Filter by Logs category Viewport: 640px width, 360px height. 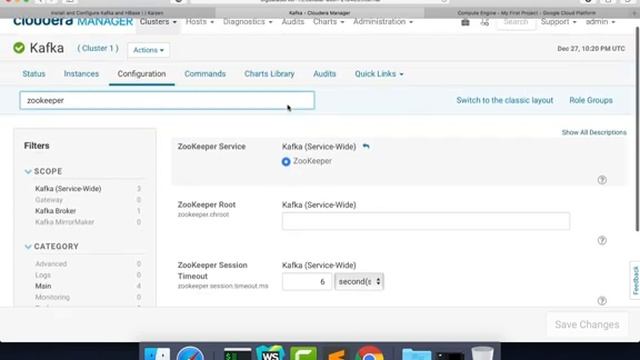pyautogui.click(x=43, y=275)
